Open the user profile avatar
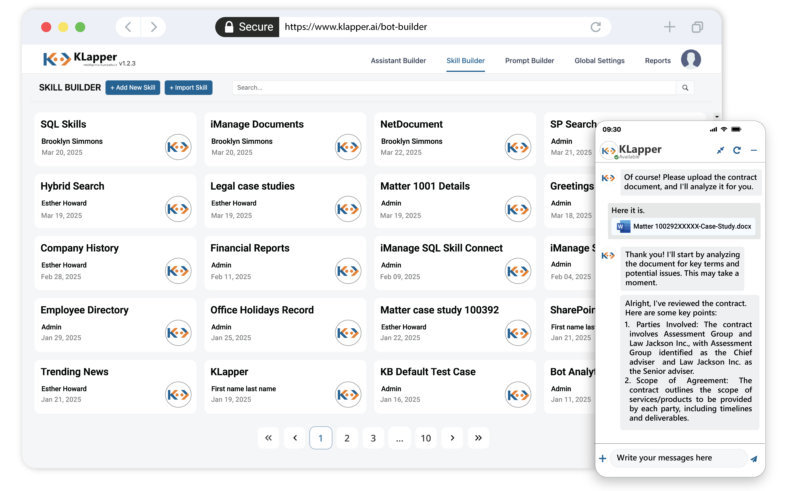800x491 pixels. click(691, 59)
